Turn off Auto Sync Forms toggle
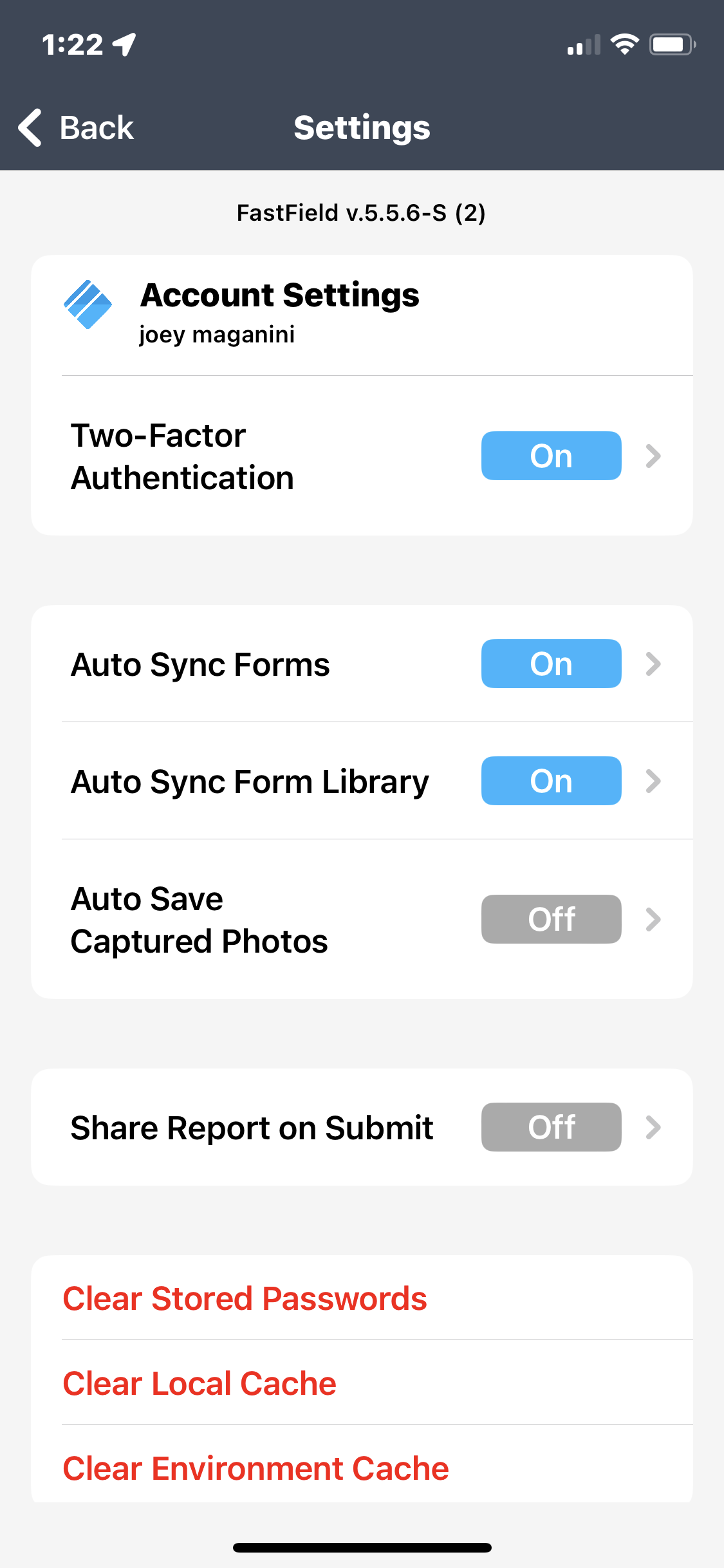 (x=551, y=664)
